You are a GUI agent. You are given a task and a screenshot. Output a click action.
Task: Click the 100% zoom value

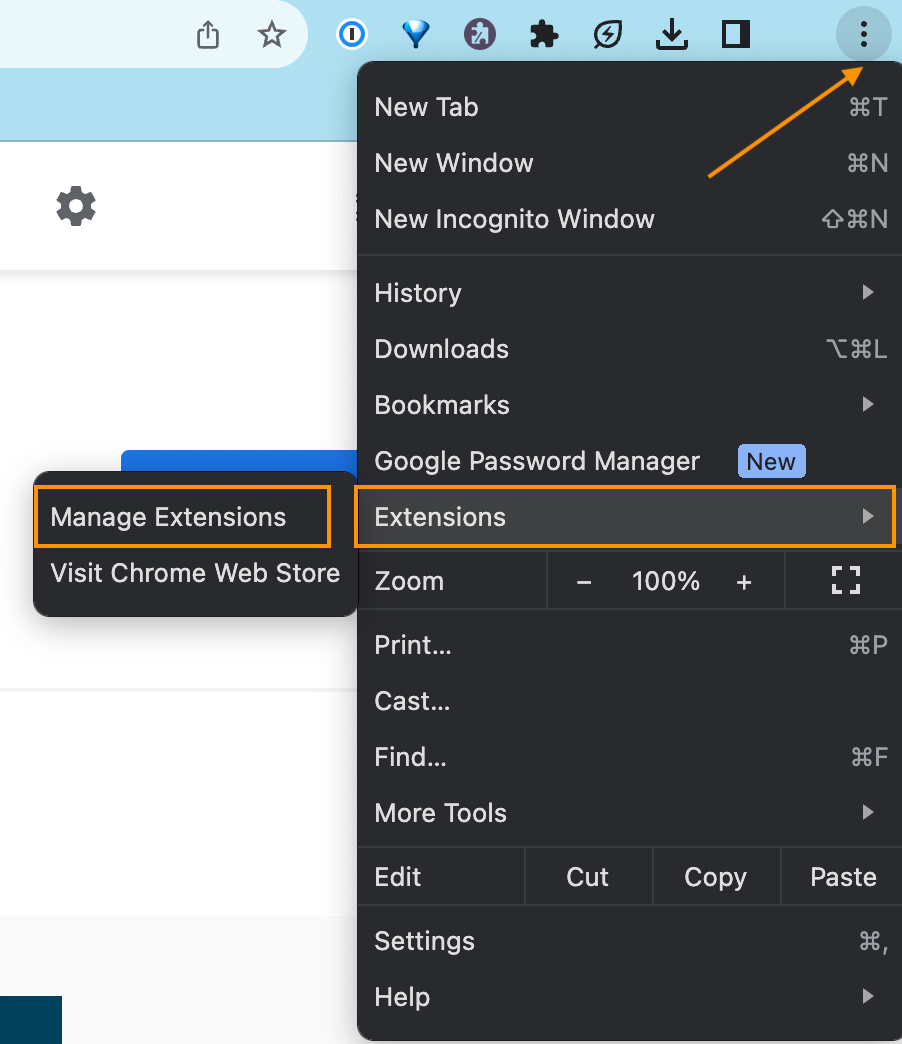coord(666,581)
